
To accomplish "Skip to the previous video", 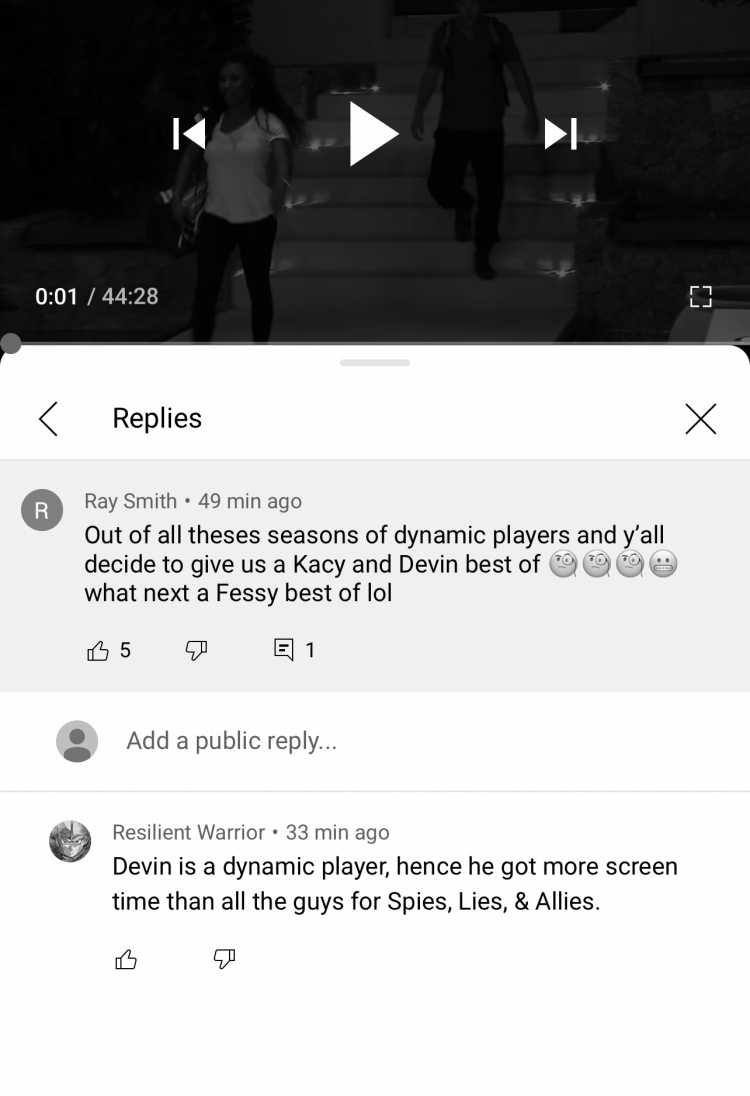I will pos(189,134).
